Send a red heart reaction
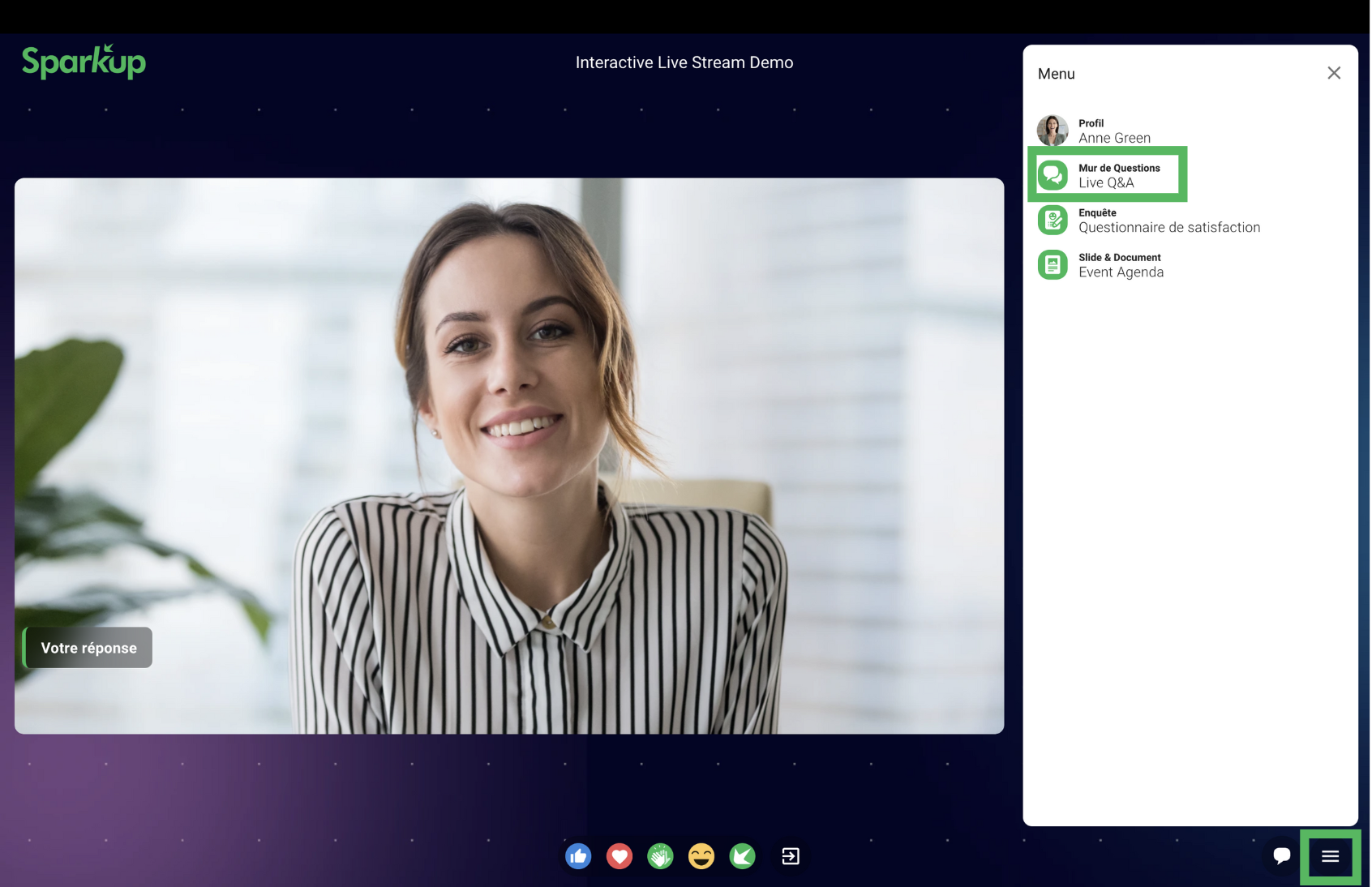This screenshot has width=1372, height=887. pyautogui.click(x=620, y=856)
